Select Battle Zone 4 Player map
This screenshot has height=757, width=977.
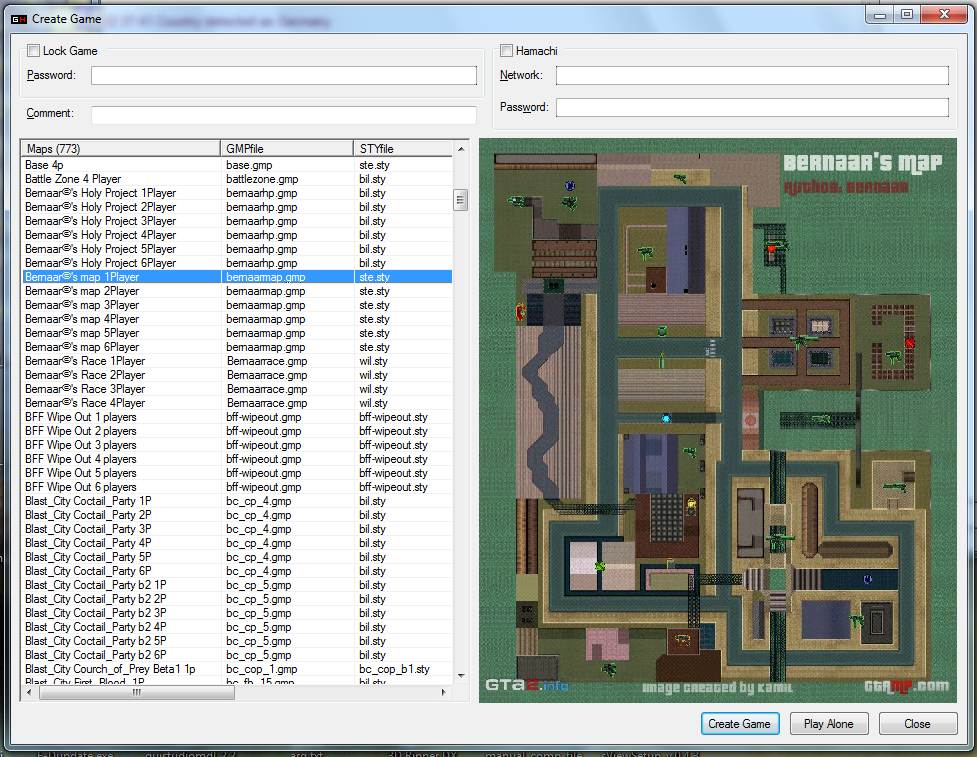(x=73, y=179)
